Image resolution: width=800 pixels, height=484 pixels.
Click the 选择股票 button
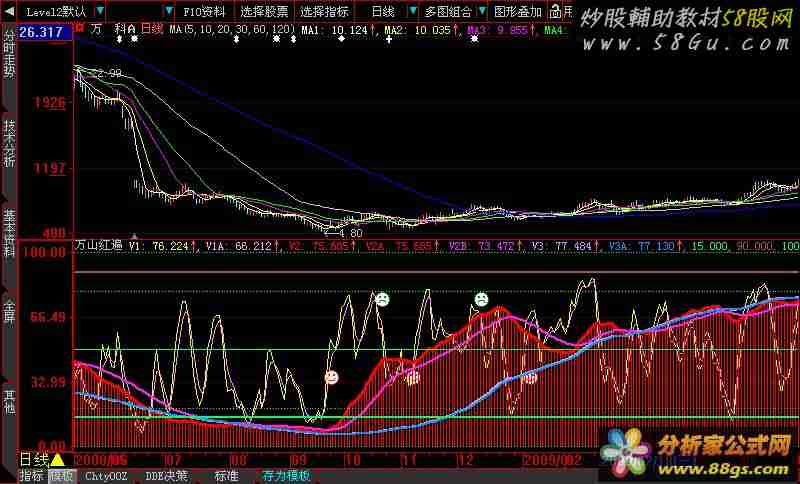(x=264, y=11)
